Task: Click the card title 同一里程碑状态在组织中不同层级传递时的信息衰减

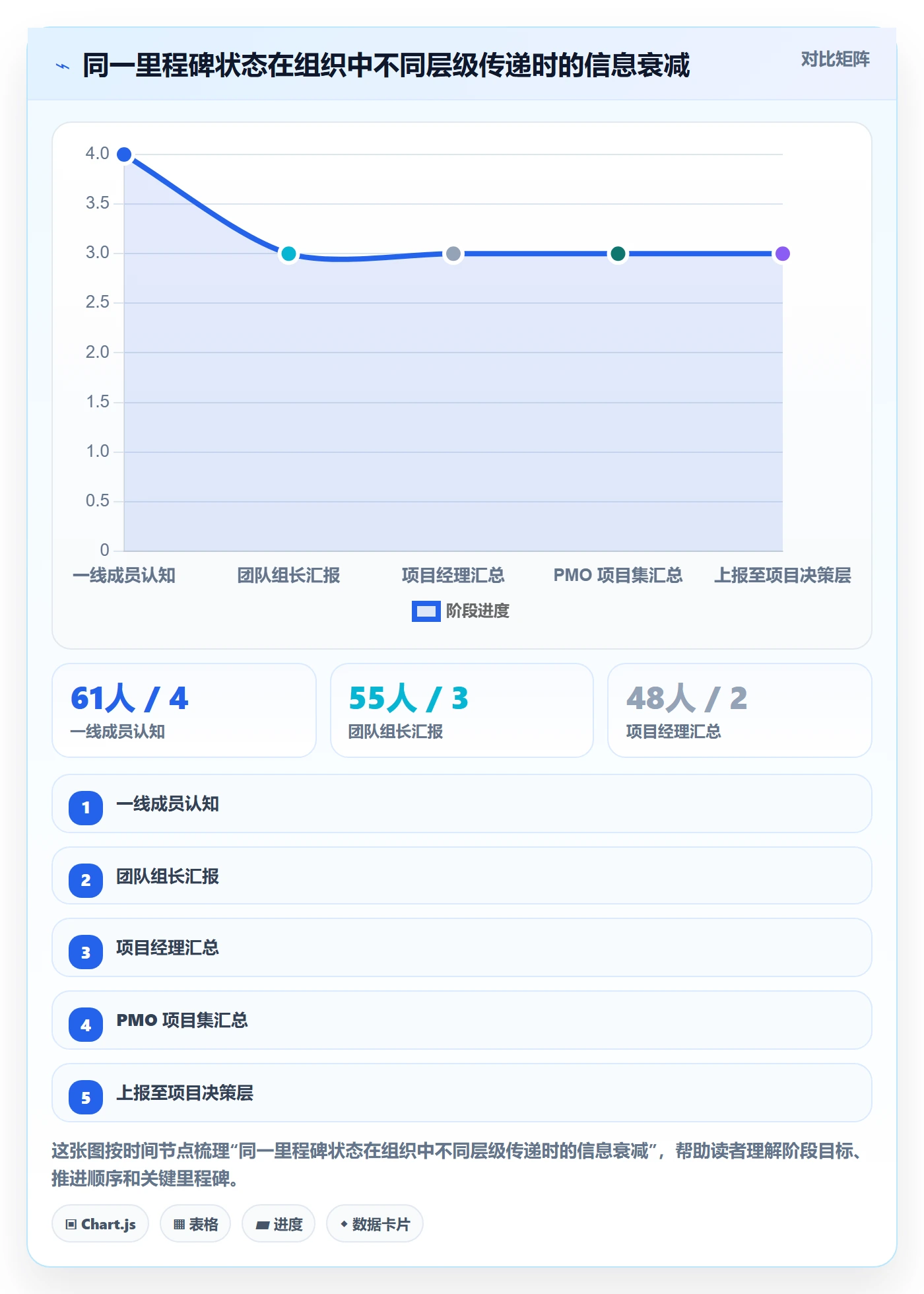Action: 386,66
